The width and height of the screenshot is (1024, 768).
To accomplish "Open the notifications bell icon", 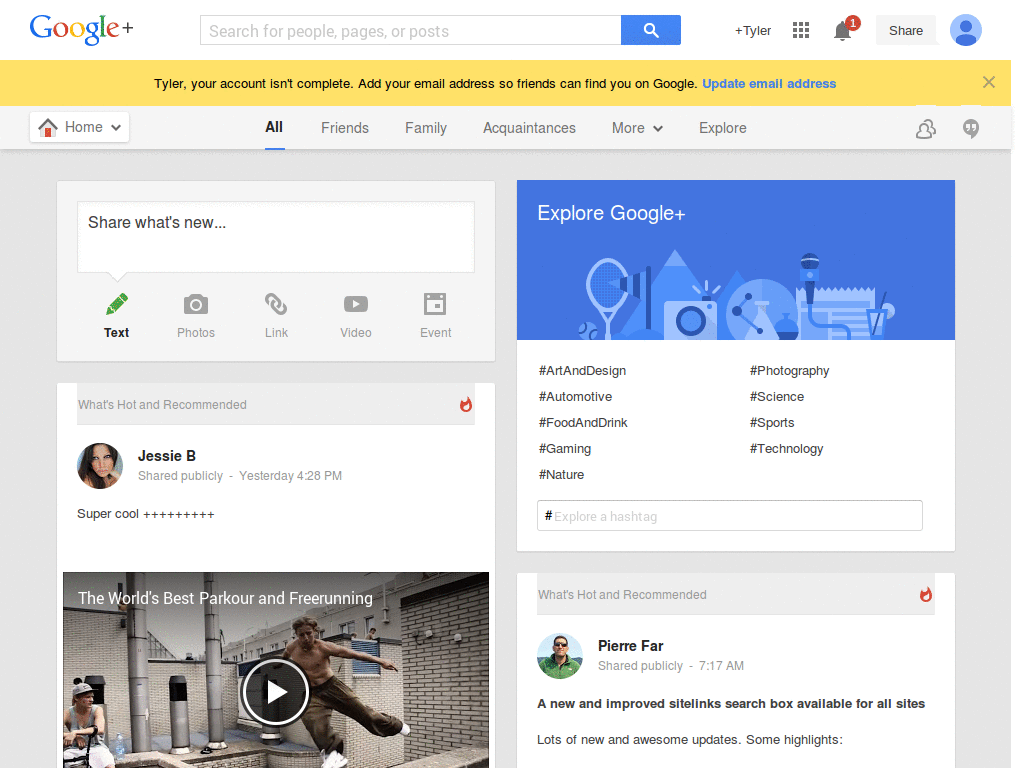I will point(843,30).
